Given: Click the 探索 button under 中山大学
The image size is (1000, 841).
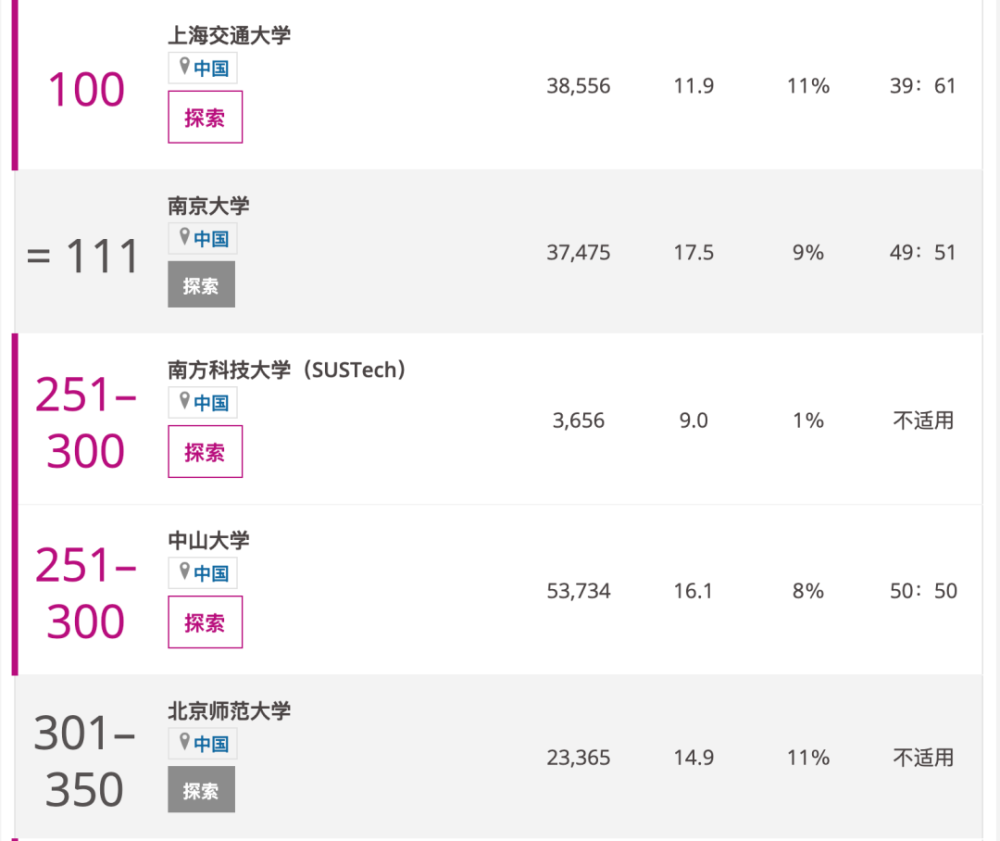Looking at the screenshot, I should [205, 622].
